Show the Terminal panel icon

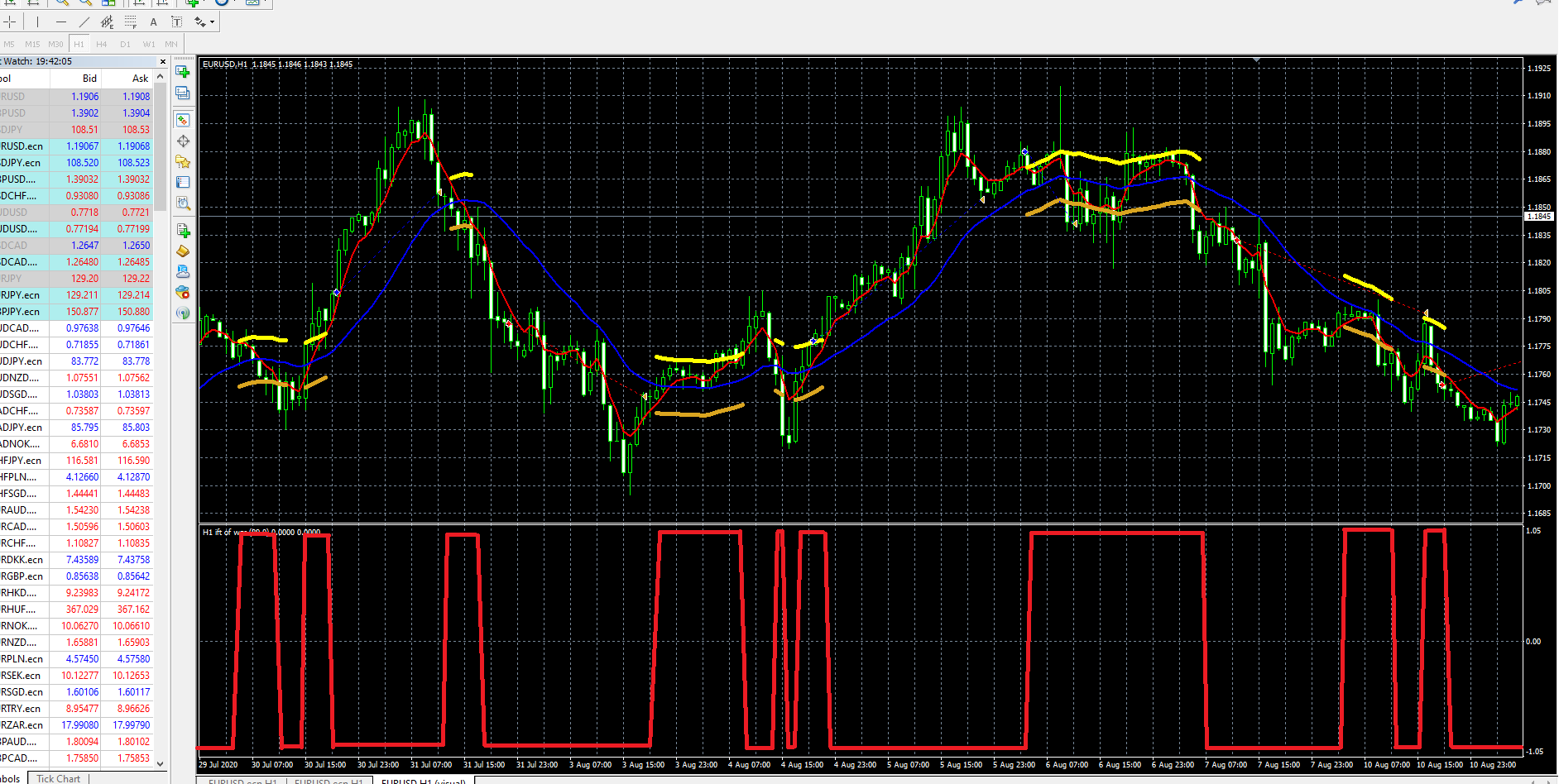183,182
